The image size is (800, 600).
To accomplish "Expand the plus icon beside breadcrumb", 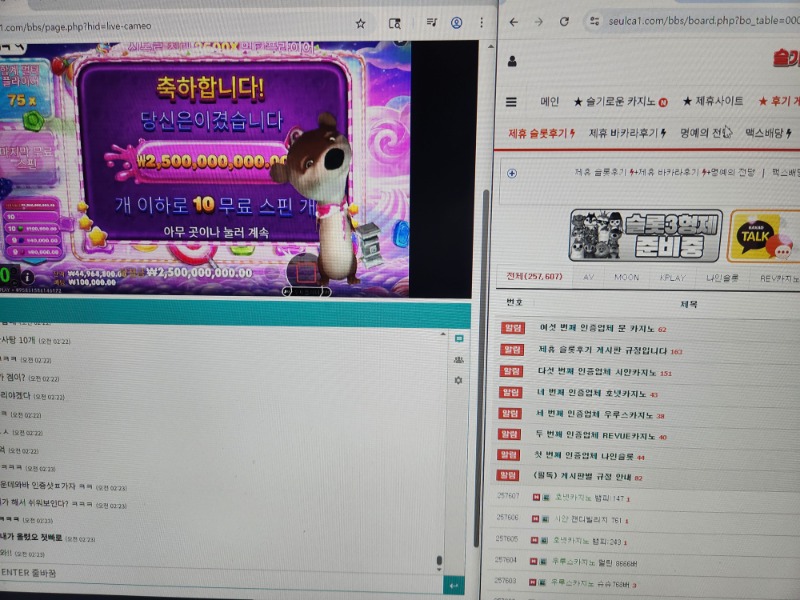I will point(512,173).
